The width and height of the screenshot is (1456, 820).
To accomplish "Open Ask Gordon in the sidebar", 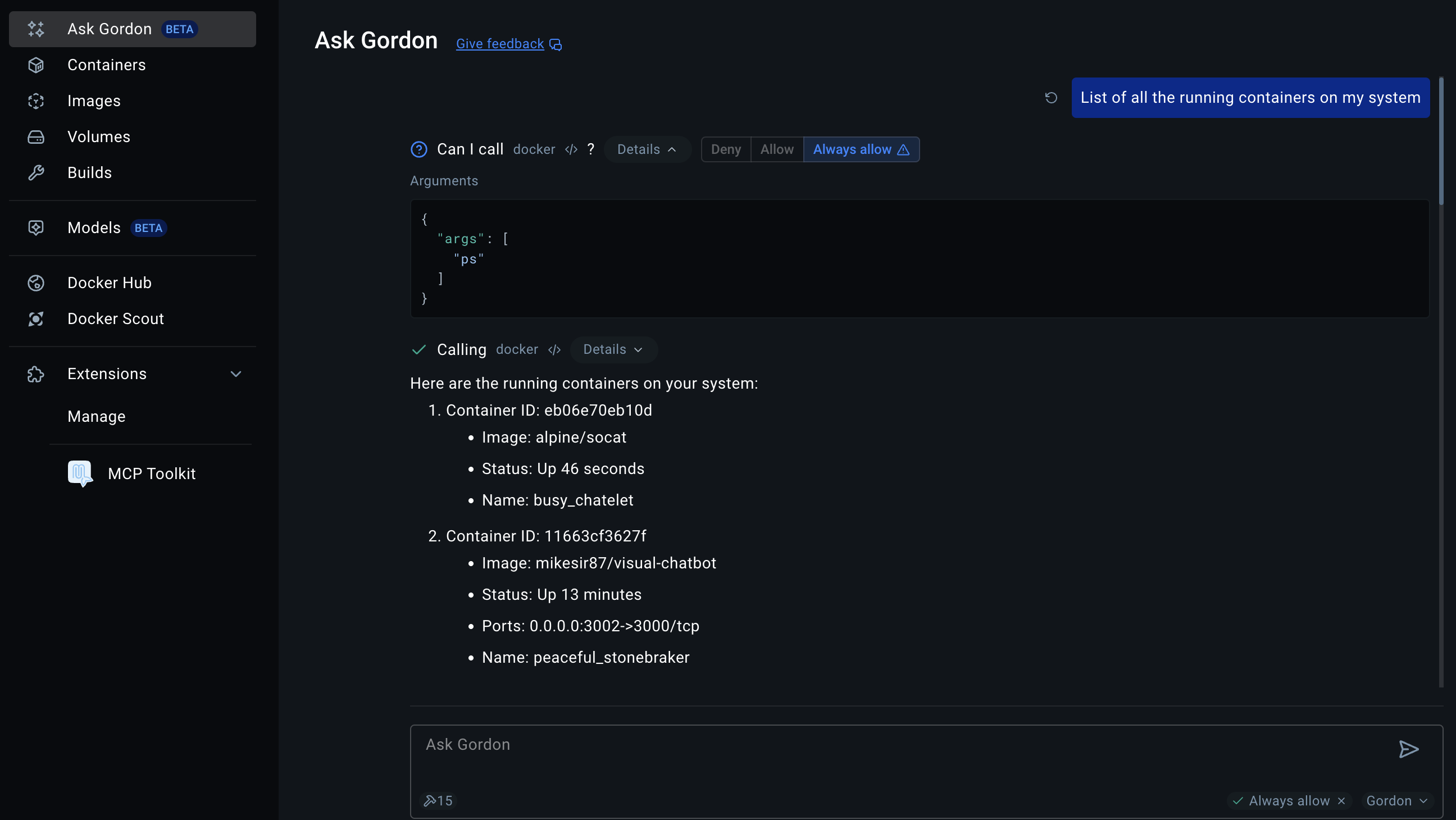I will [x=132, y=29].
